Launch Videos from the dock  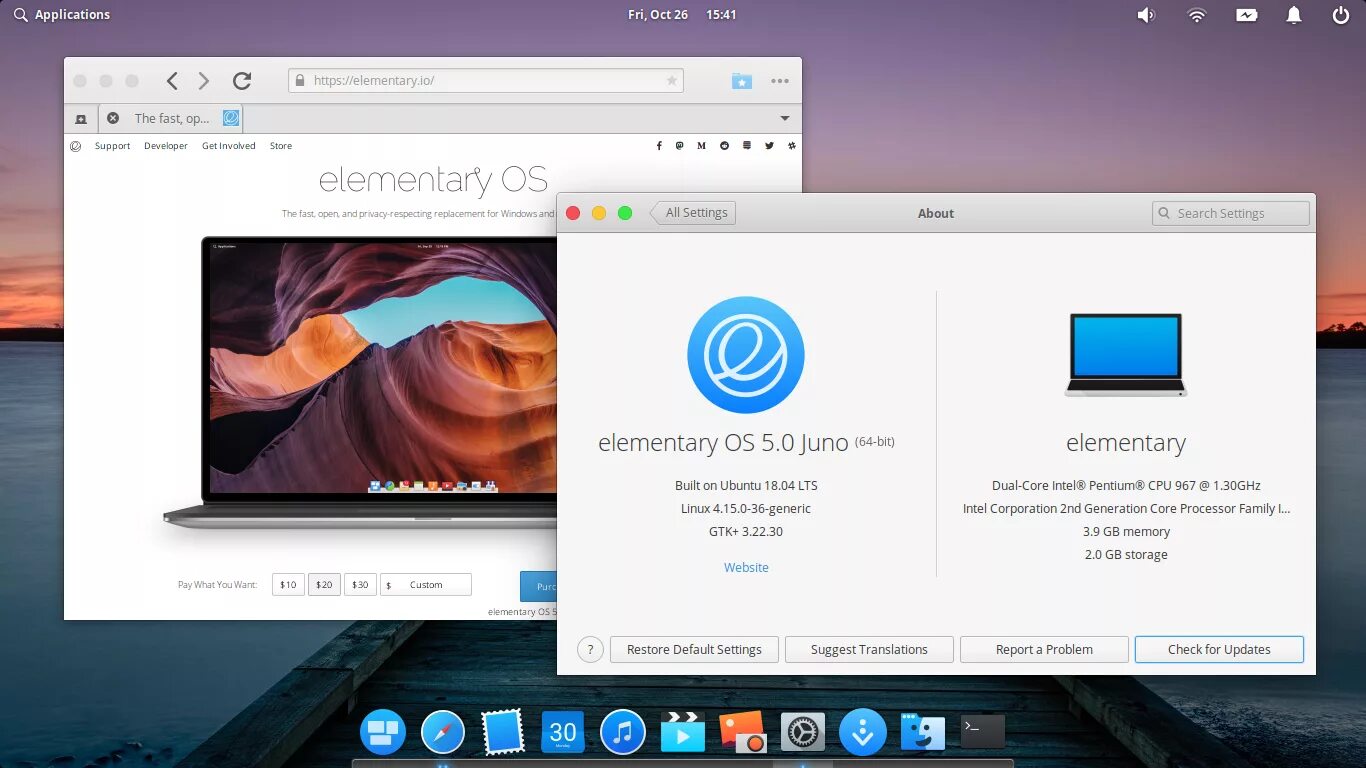point(683,732)
